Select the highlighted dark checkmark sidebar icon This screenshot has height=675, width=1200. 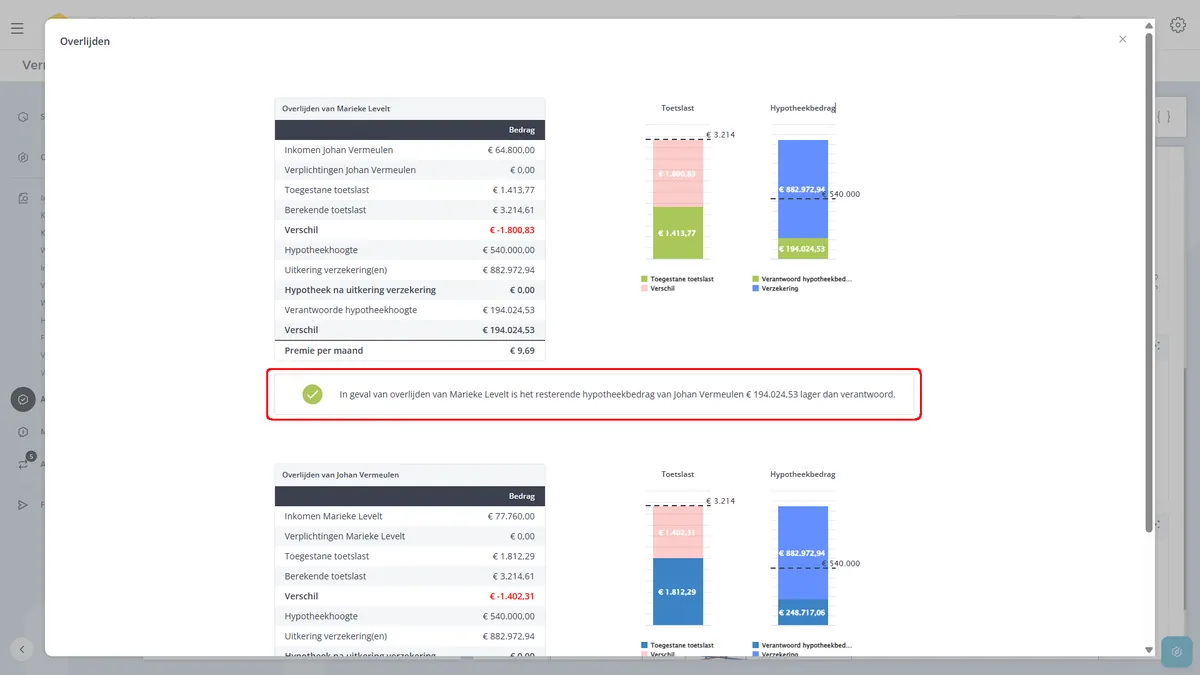click(x=23, y=399)
